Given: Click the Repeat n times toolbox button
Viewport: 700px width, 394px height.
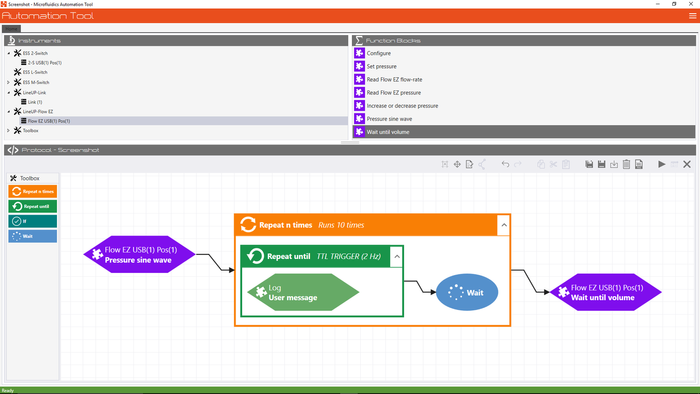Looking at the screenshot, I should coord(33,191).
